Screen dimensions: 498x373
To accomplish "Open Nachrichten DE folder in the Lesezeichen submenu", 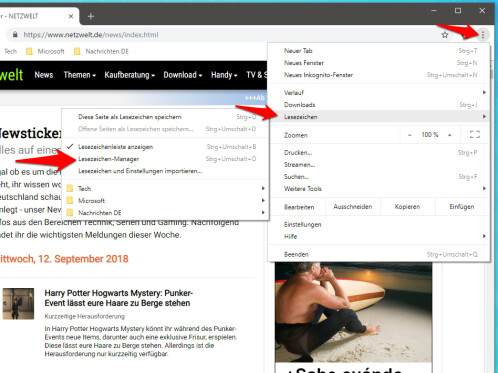I will (x=165, y=213).
